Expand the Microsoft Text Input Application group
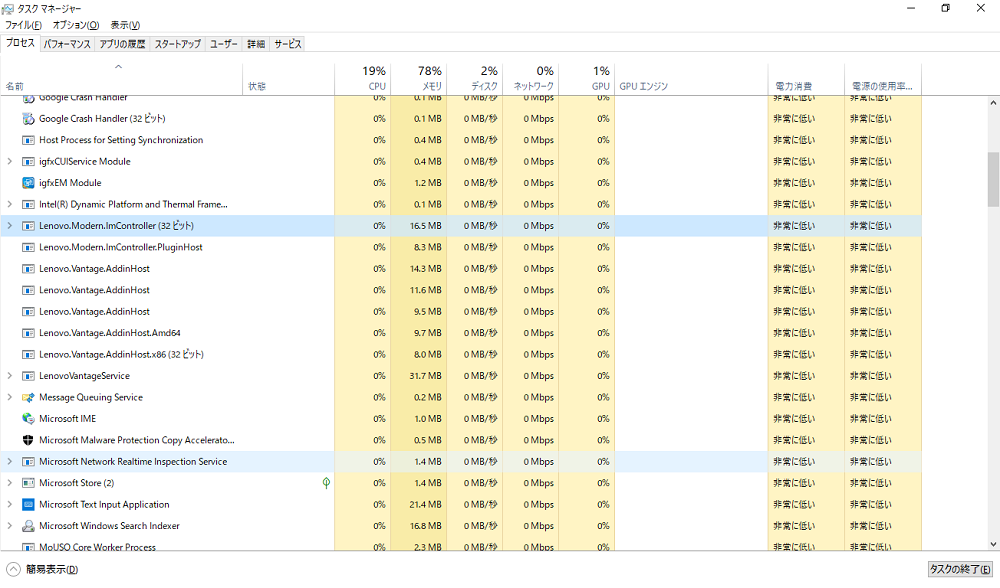The image size is (1000, 588). (x=10, y=504)
